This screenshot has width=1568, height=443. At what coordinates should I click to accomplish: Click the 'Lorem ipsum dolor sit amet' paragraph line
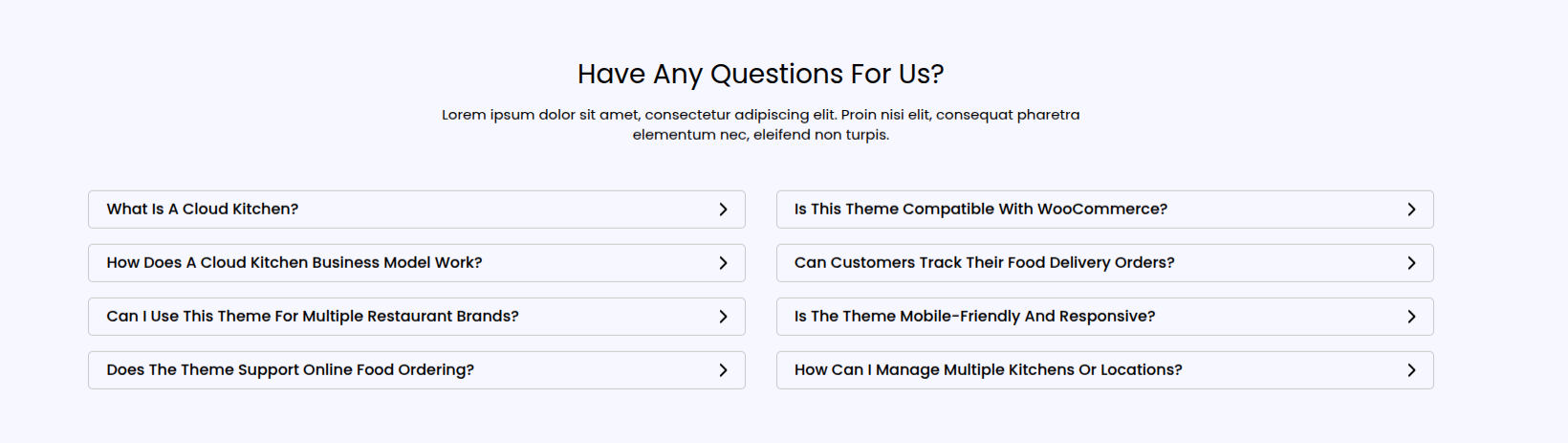tap(760, 115)
